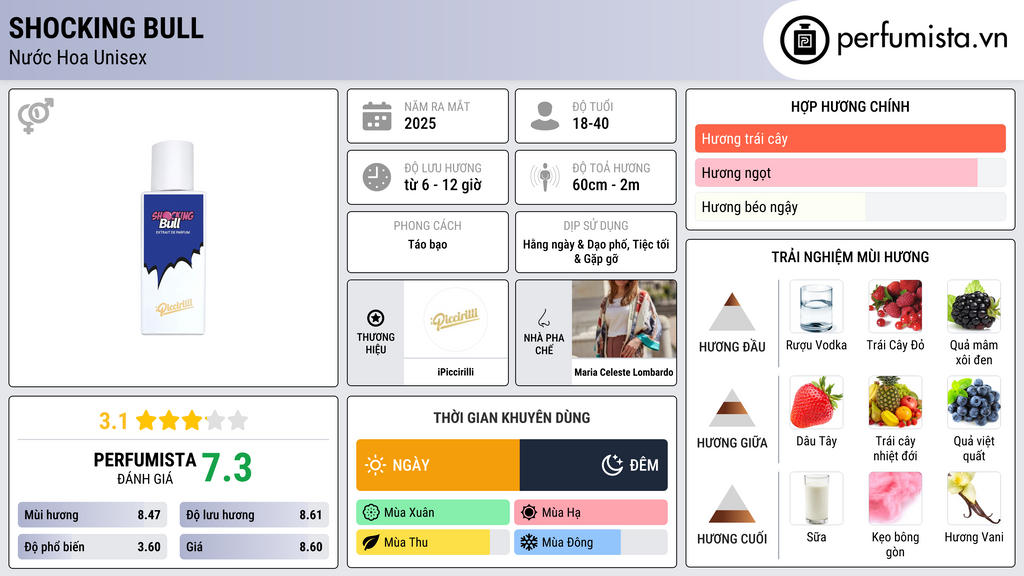Screen dimensions: 1024x576
Task: Click the Quả mâm xôi đen image
Action: (x=974, y=307)
